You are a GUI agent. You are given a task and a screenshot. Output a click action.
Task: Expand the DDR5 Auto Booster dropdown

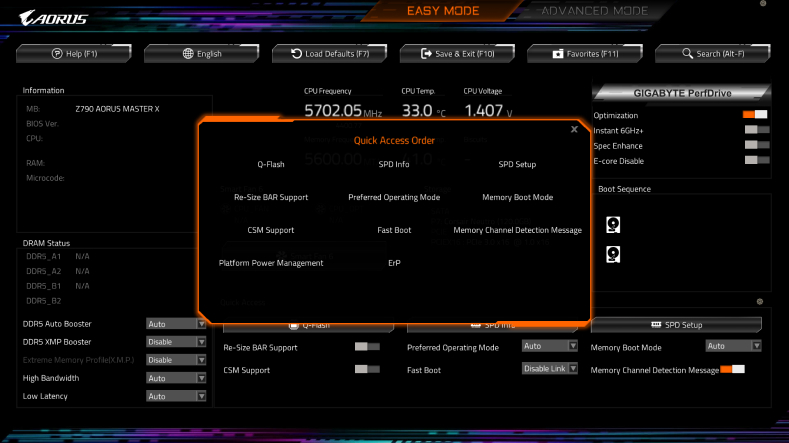coord(176,324)
